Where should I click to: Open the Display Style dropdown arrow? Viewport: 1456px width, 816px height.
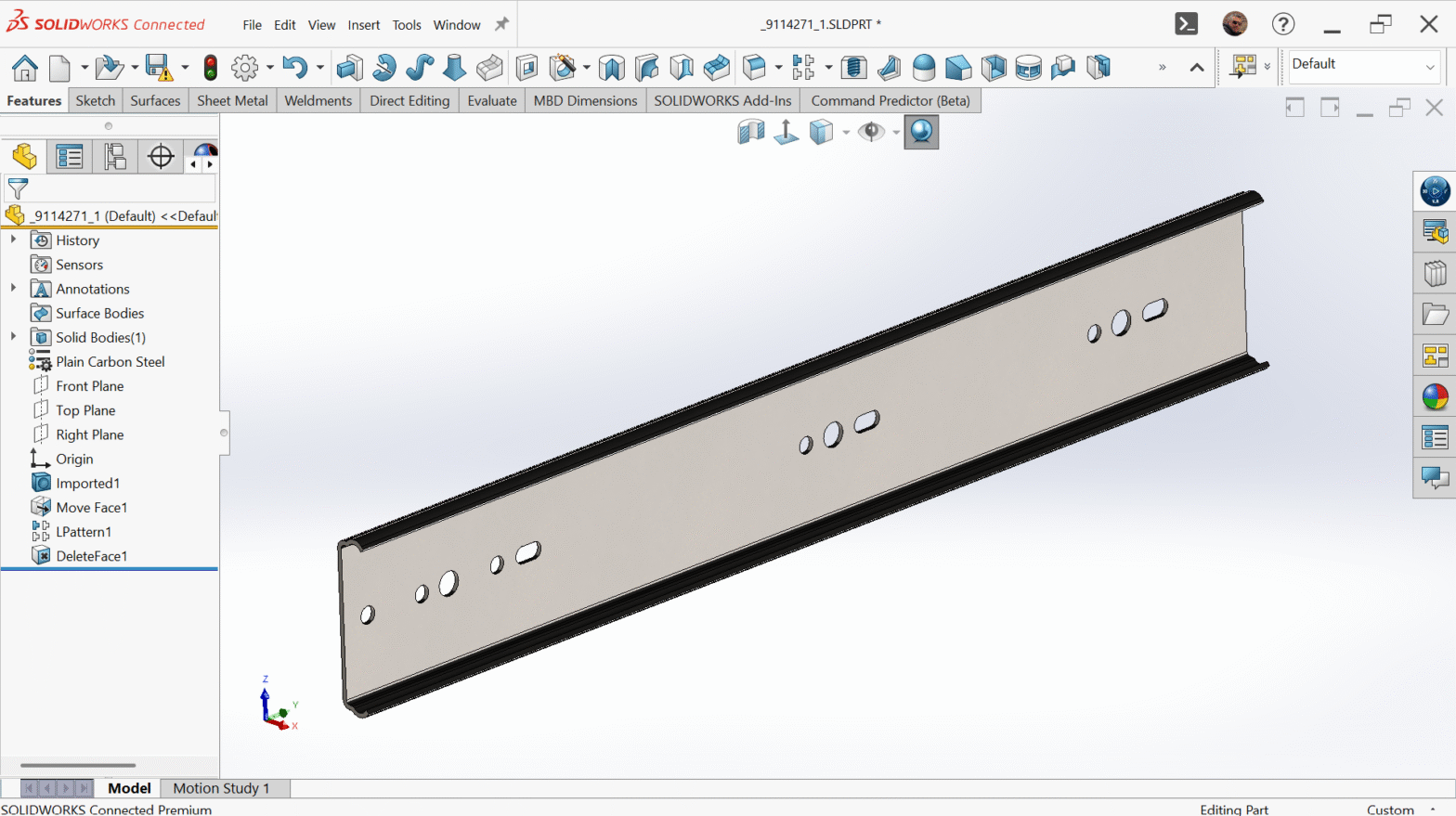point(846,133)
